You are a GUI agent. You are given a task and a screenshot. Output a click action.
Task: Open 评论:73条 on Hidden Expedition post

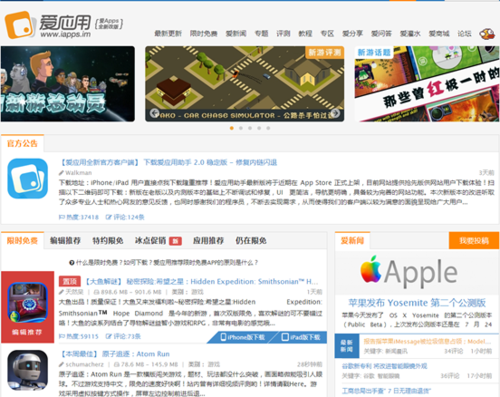(x=123, y=336)
